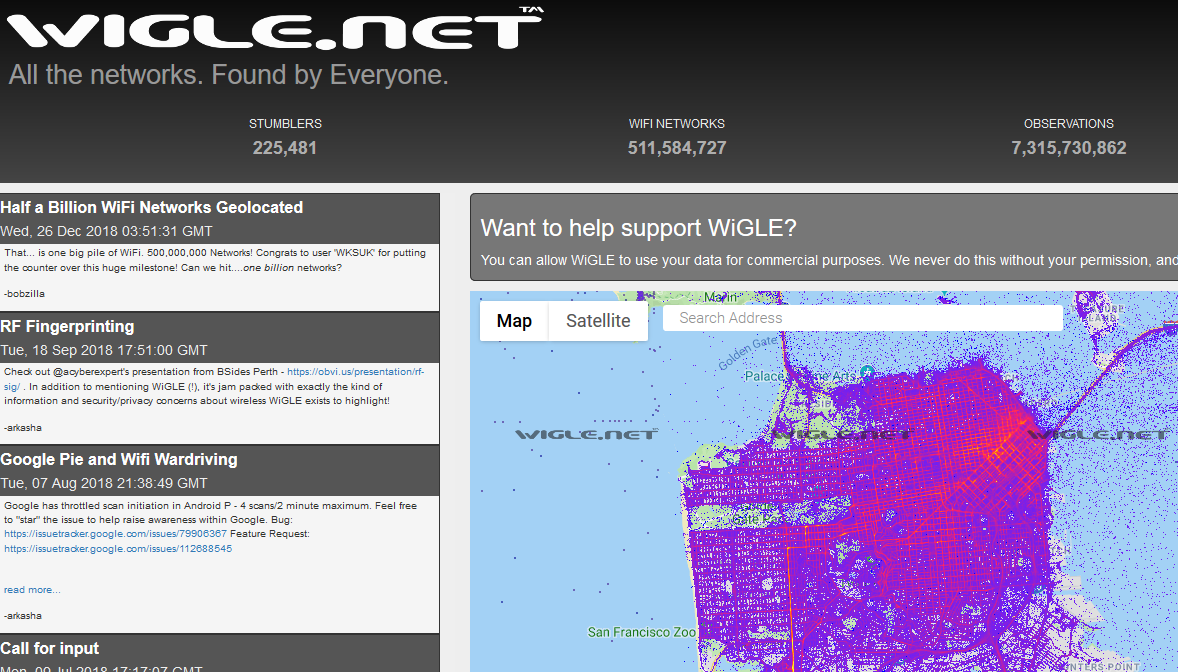Viewport: 1178px width, 672px height.
Task: Open issuetracker link ending in 112688545
Action: (118, 549)
